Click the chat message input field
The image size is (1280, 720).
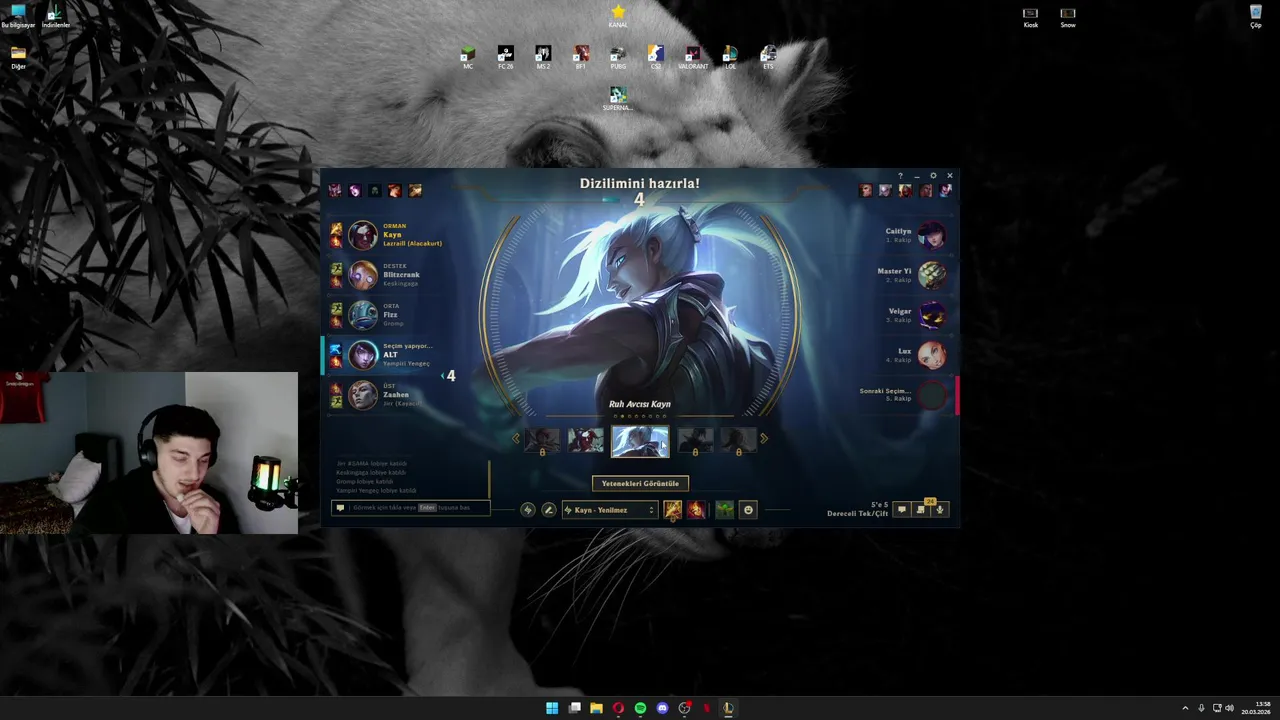pos(411,508)
